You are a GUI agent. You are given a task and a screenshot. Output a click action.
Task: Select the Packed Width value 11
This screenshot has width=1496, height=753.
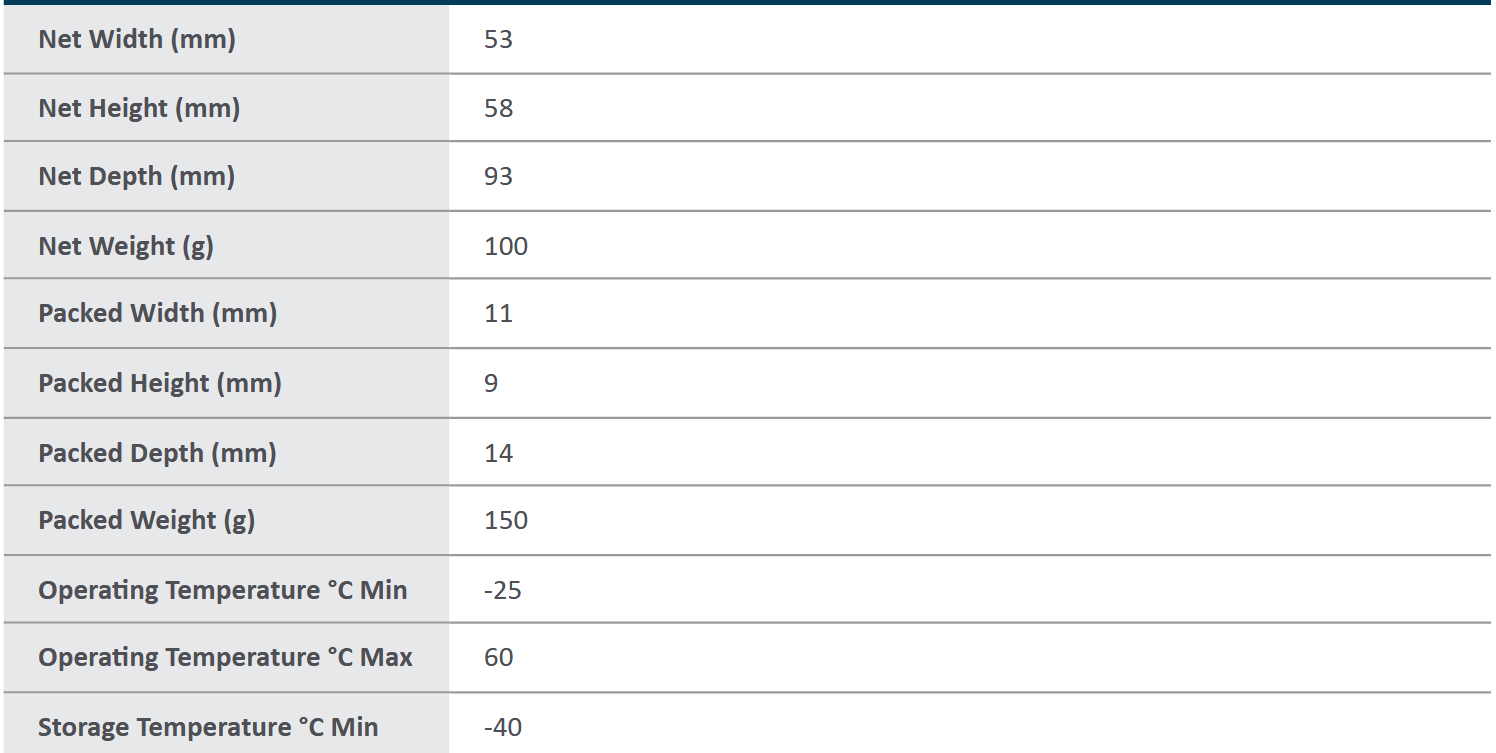tap(498, 313)
